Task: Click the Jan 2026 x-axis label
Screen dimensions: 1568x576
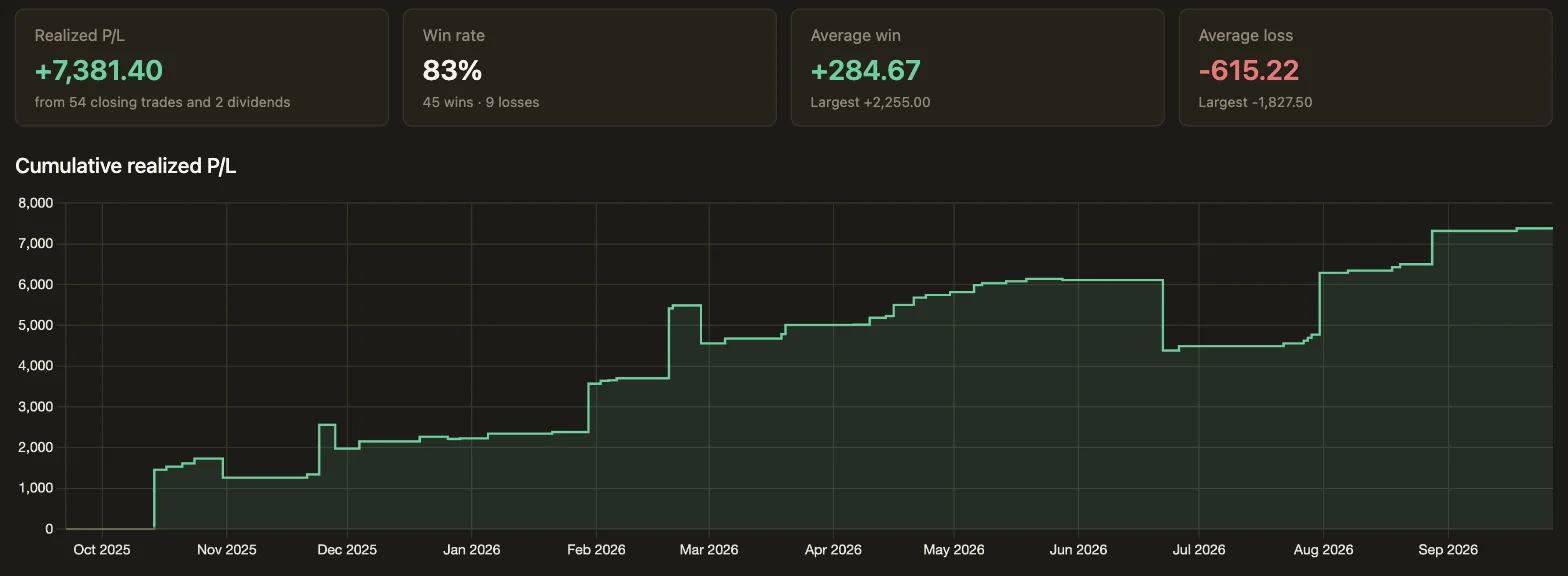Action: click(x=471, y=549)
